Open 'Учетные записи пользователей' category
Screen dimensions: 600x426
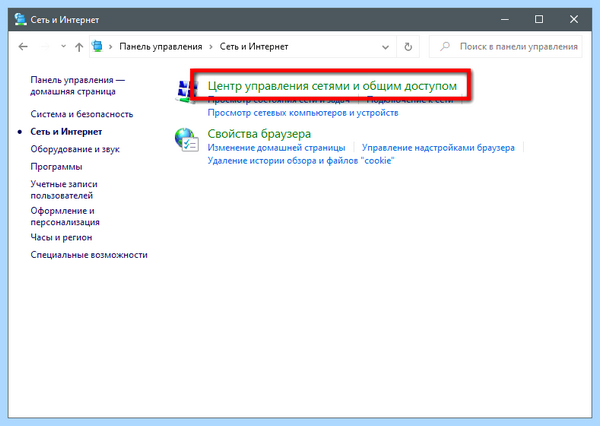(x=64, y=190)
